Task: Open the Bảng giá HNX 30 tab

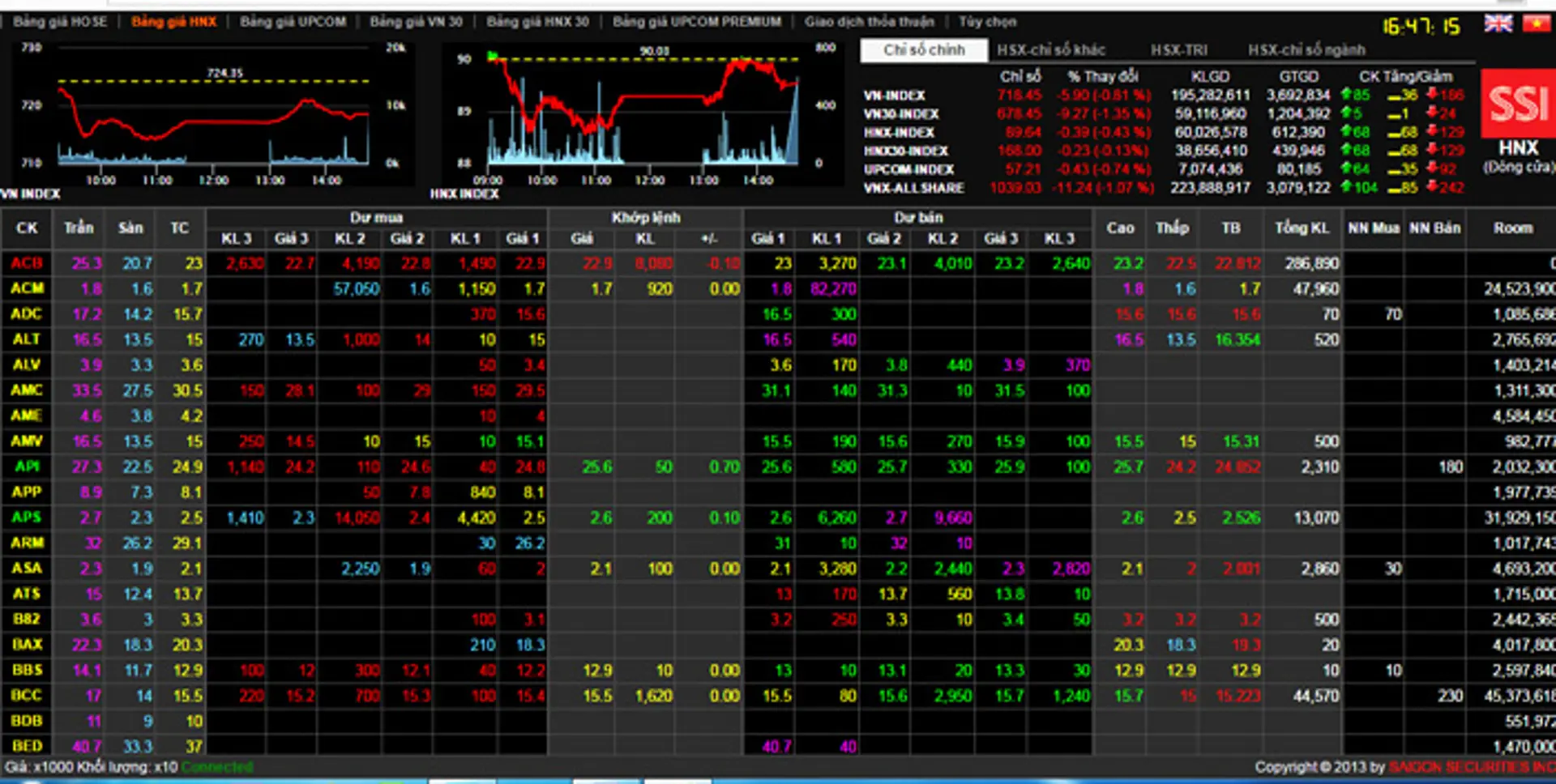Action: coord(537,22)
